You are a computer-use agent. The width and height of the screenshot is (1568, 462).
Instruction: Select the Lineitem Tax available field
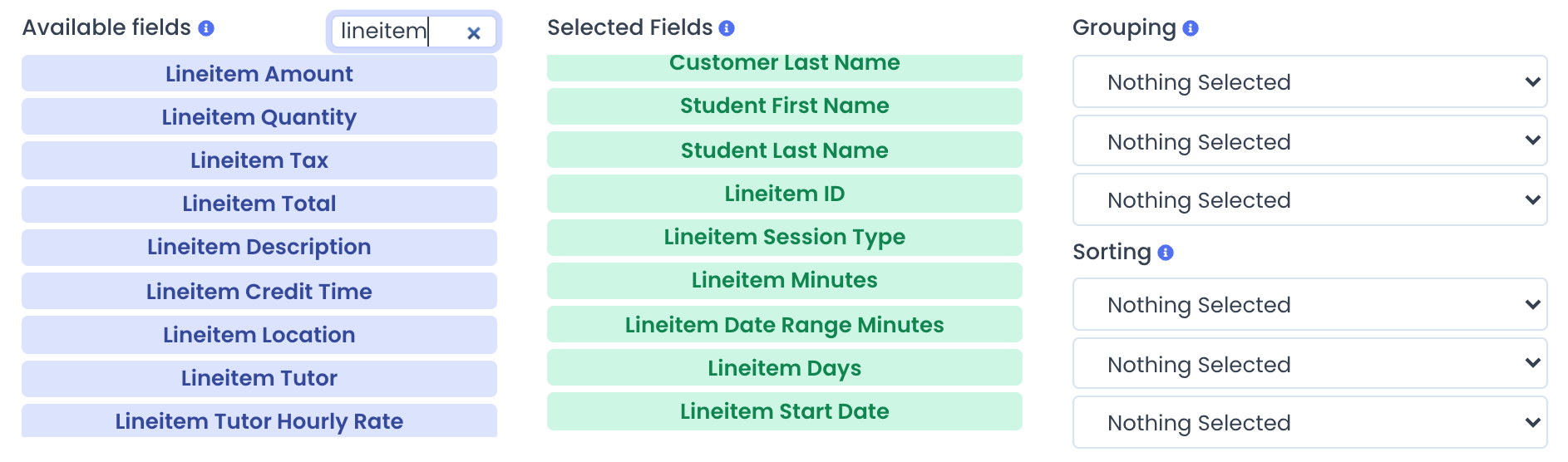(259, 160)
